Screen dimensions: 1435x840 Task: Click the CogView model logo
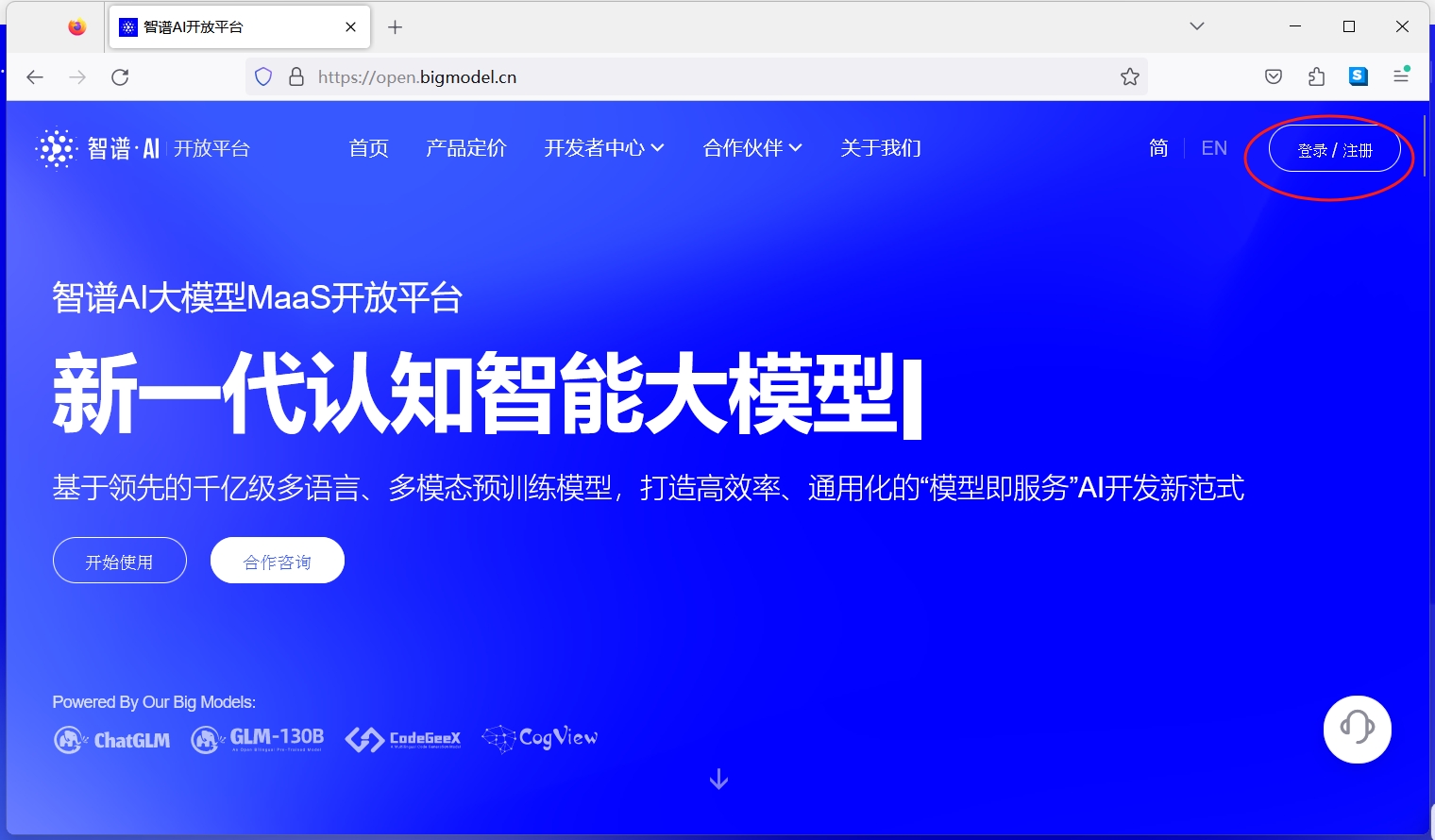click(x=540, y=738)
